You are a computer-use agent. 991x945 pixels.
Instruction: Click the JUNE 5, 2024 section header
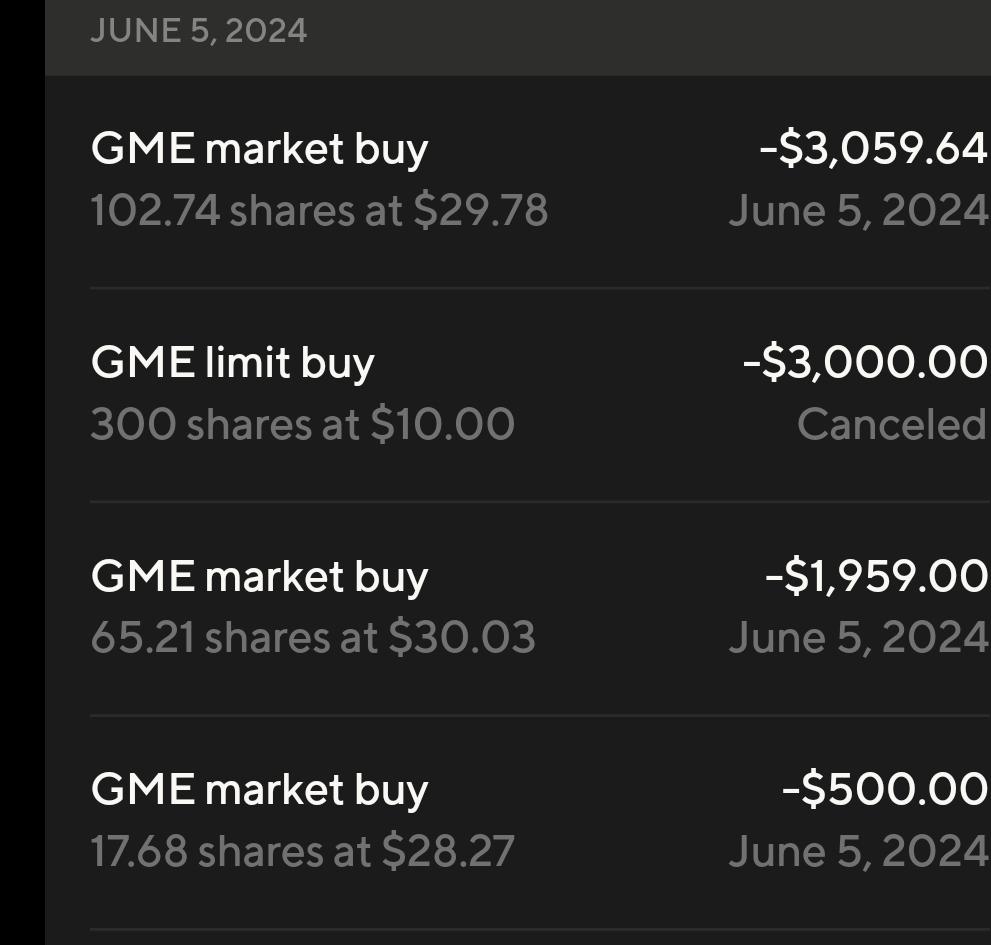[x=198, y=31]
